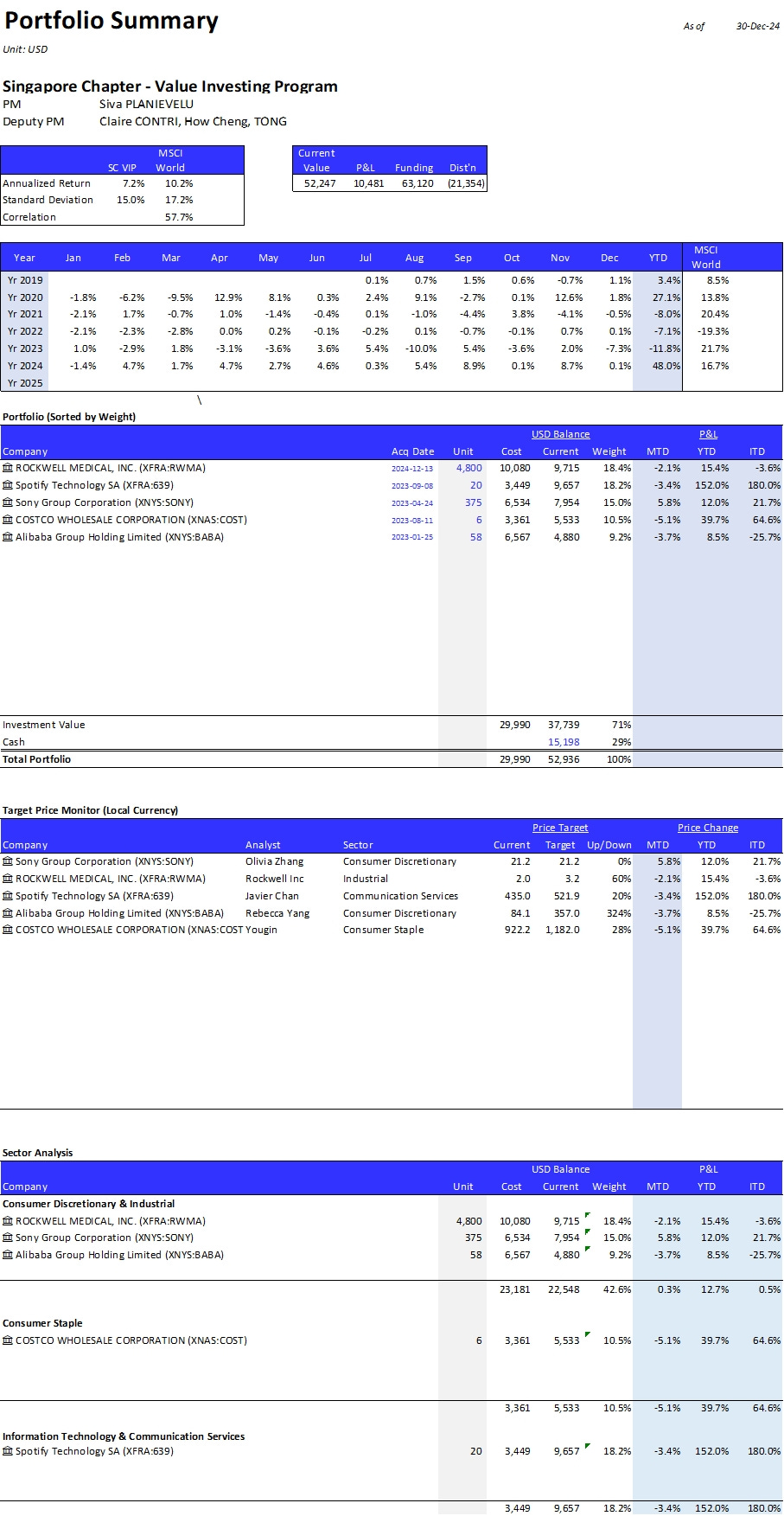Select Correlation value 57.7%

tap(179, 217)
